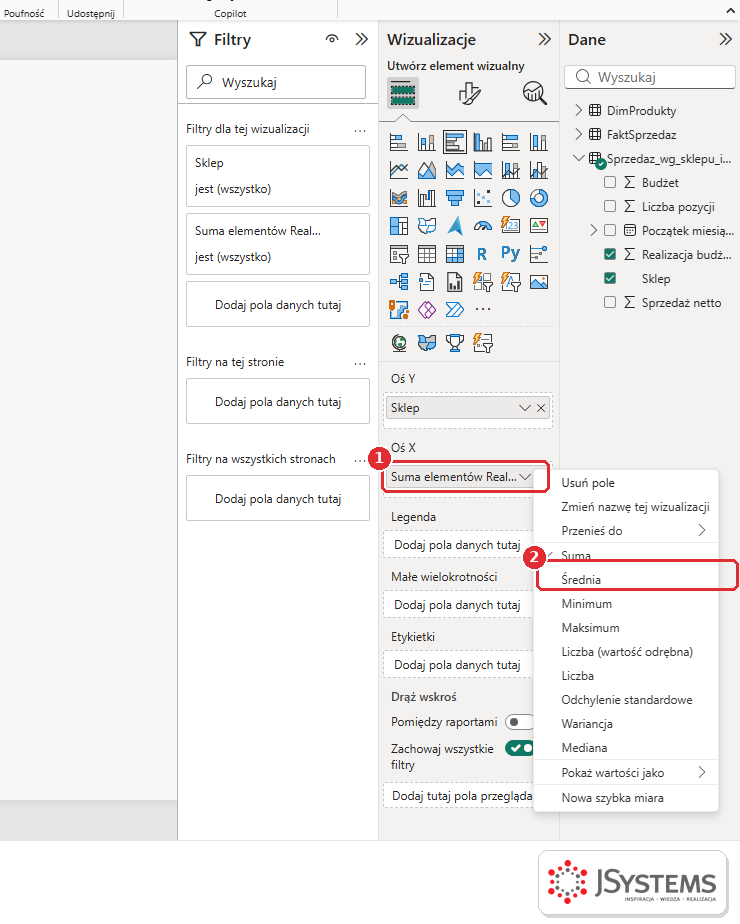Open the Suma elementów Real... field dropdown
The image size is (740, 924).
click(525, 477)
